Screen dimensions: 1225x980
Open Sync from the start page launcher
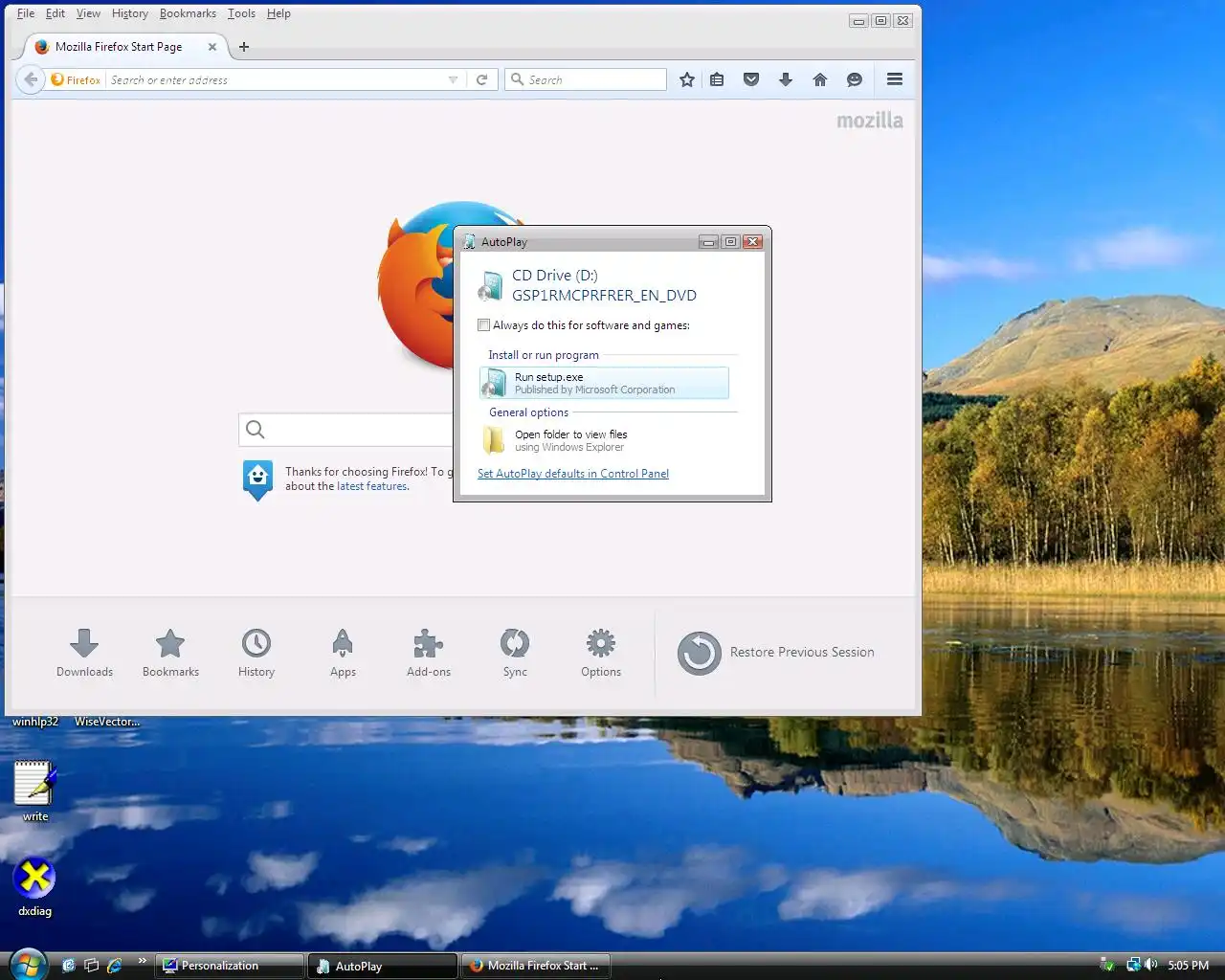pos(515,653)
